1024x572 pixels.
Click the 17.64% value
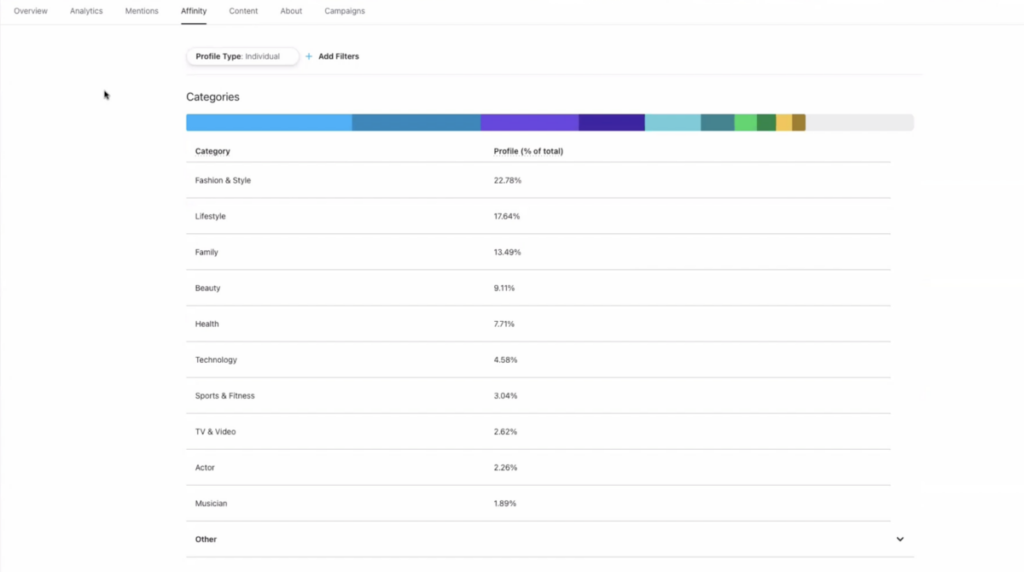click(x=507, y=216)
